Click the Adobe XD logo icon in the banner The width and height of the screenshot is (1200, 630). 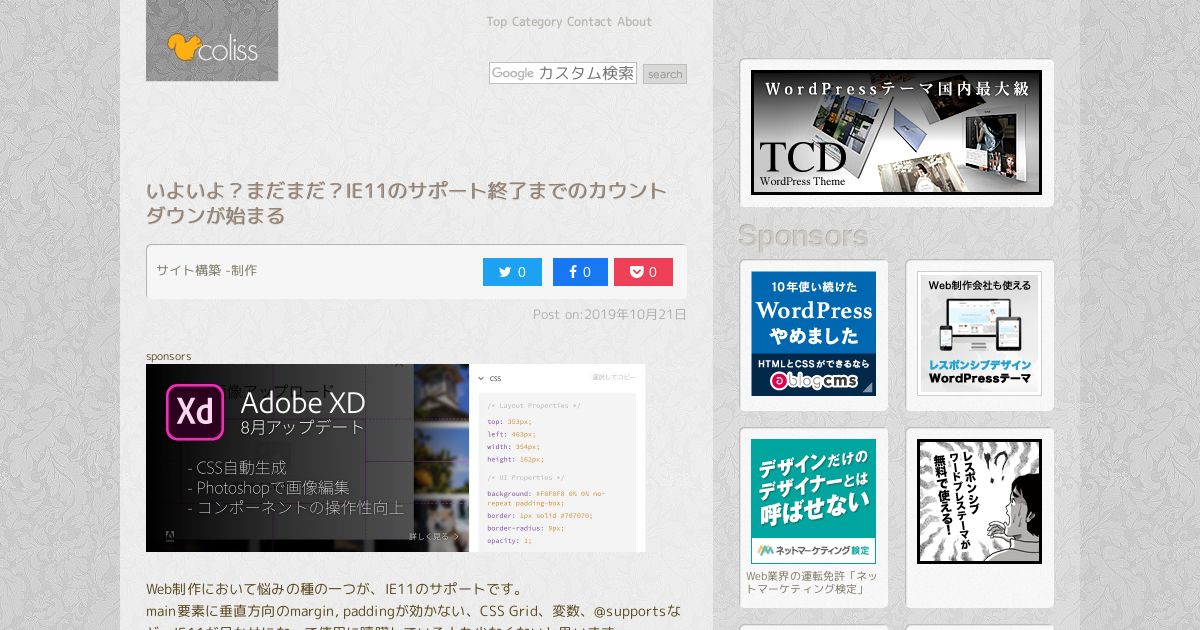pyautogui.click(x=195, y=412)
